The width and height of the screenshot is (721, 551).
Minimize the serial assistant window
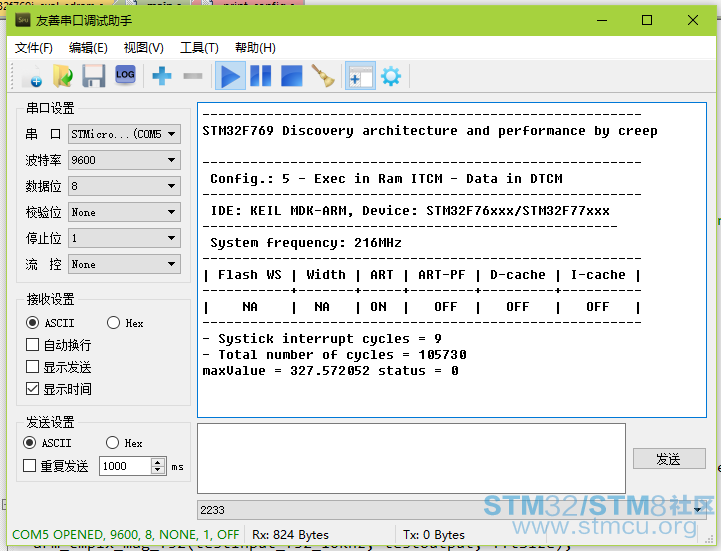tap(602, 21)
